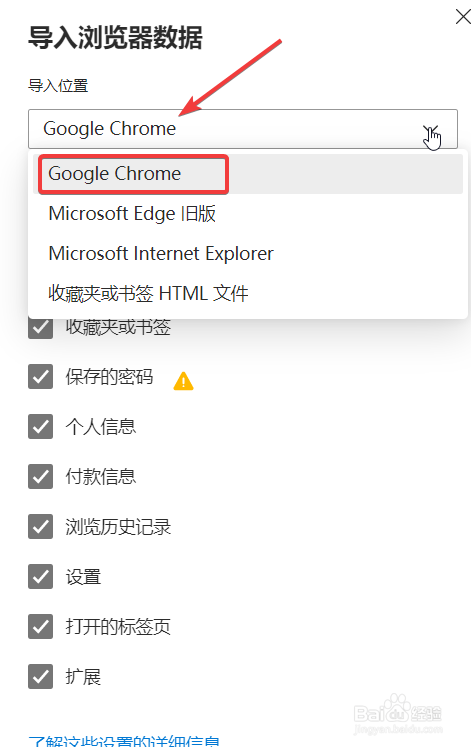This screenshot has height=747, width=471.
Task: Disable the 扩展 checkbox
Action: [40, 676]
